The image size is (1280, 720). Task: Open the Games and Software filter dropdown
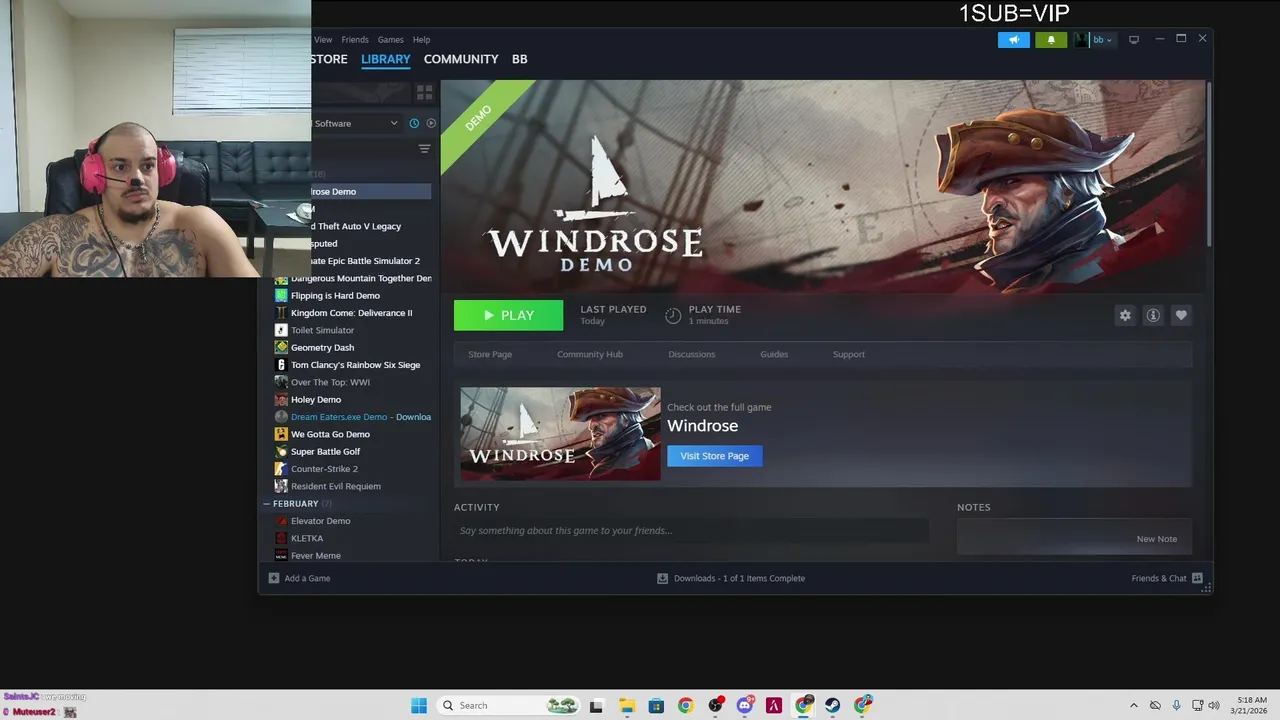[355, 123]
